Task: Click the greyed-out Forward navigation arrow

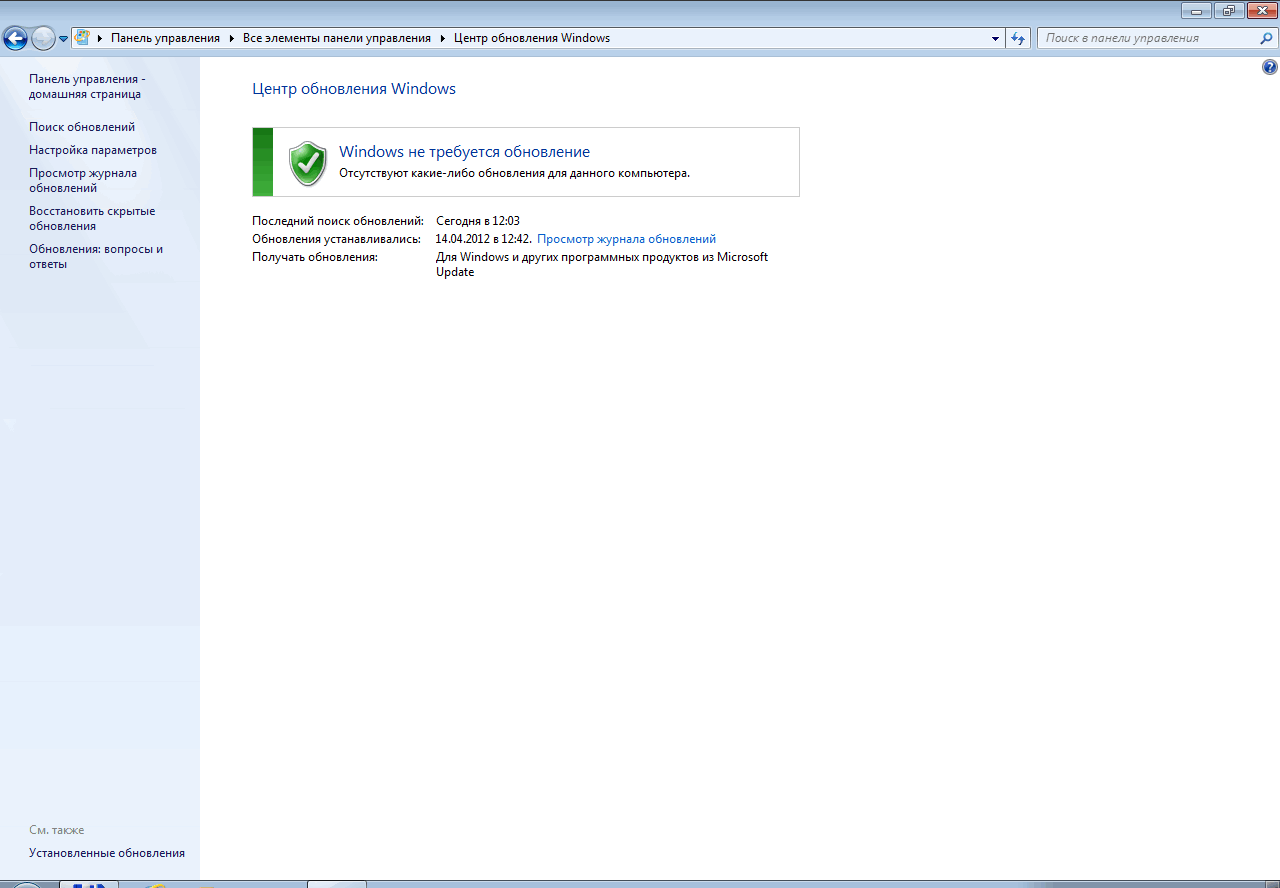Action: pyautogui.click(x=43, y=39)
